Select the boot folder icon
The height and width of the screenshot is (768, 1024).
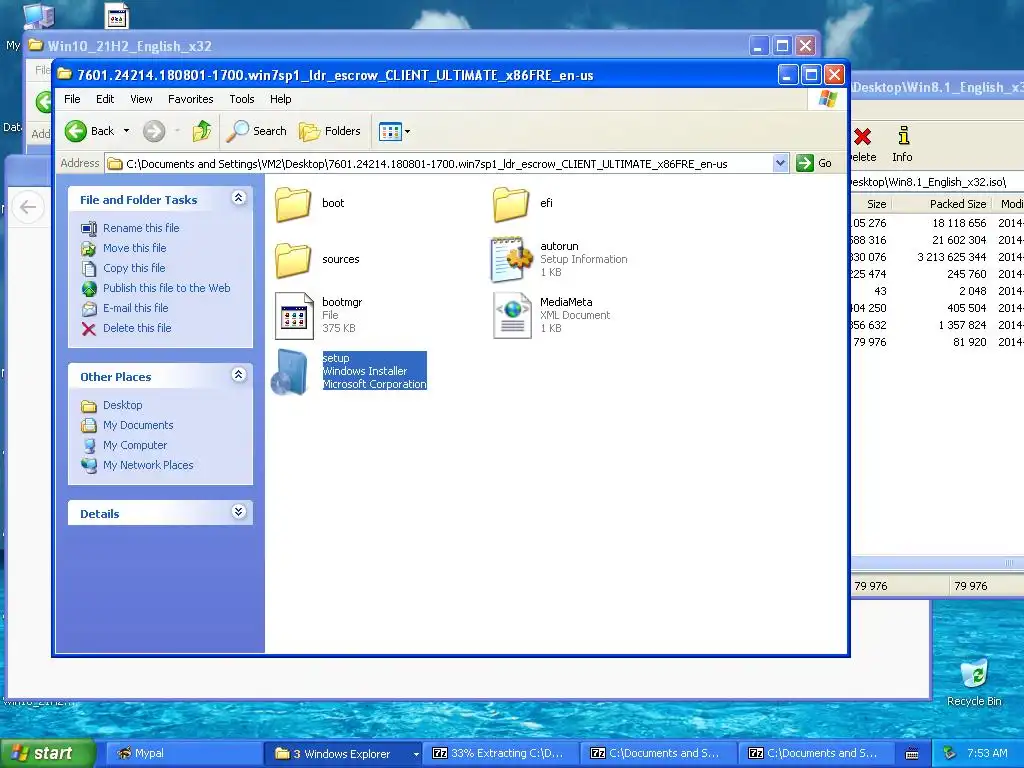coord(293,204)
